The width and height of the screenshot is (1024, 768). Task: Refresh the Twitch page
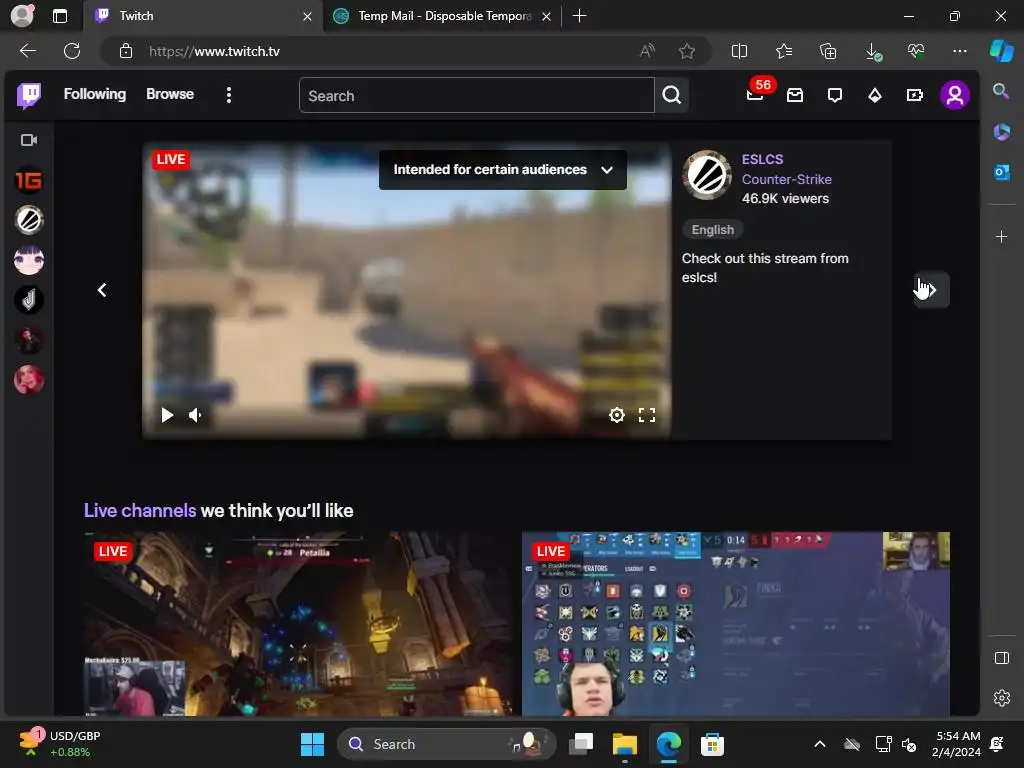pos(72,51)
